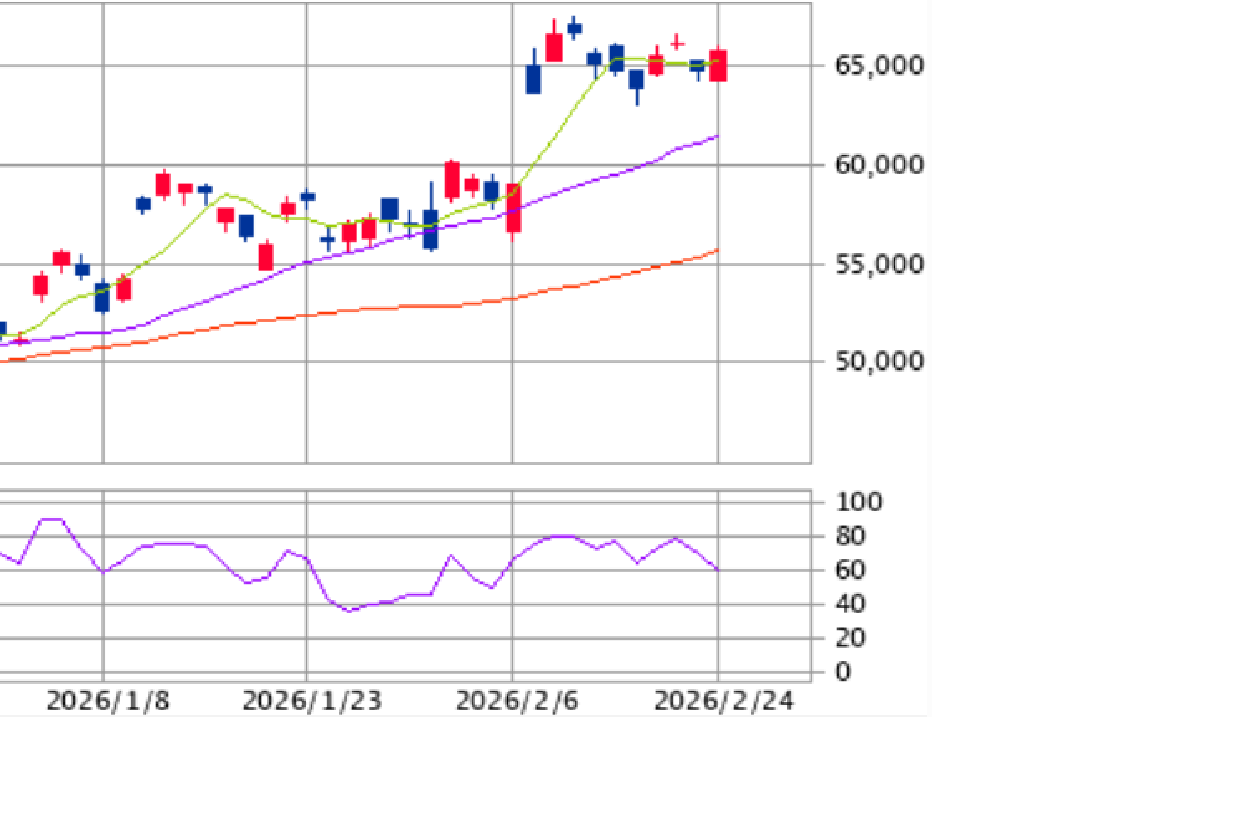The image size is (1260, 815).
Task: Click the green moving average peak after 2026/1/8
Action: 227,194
